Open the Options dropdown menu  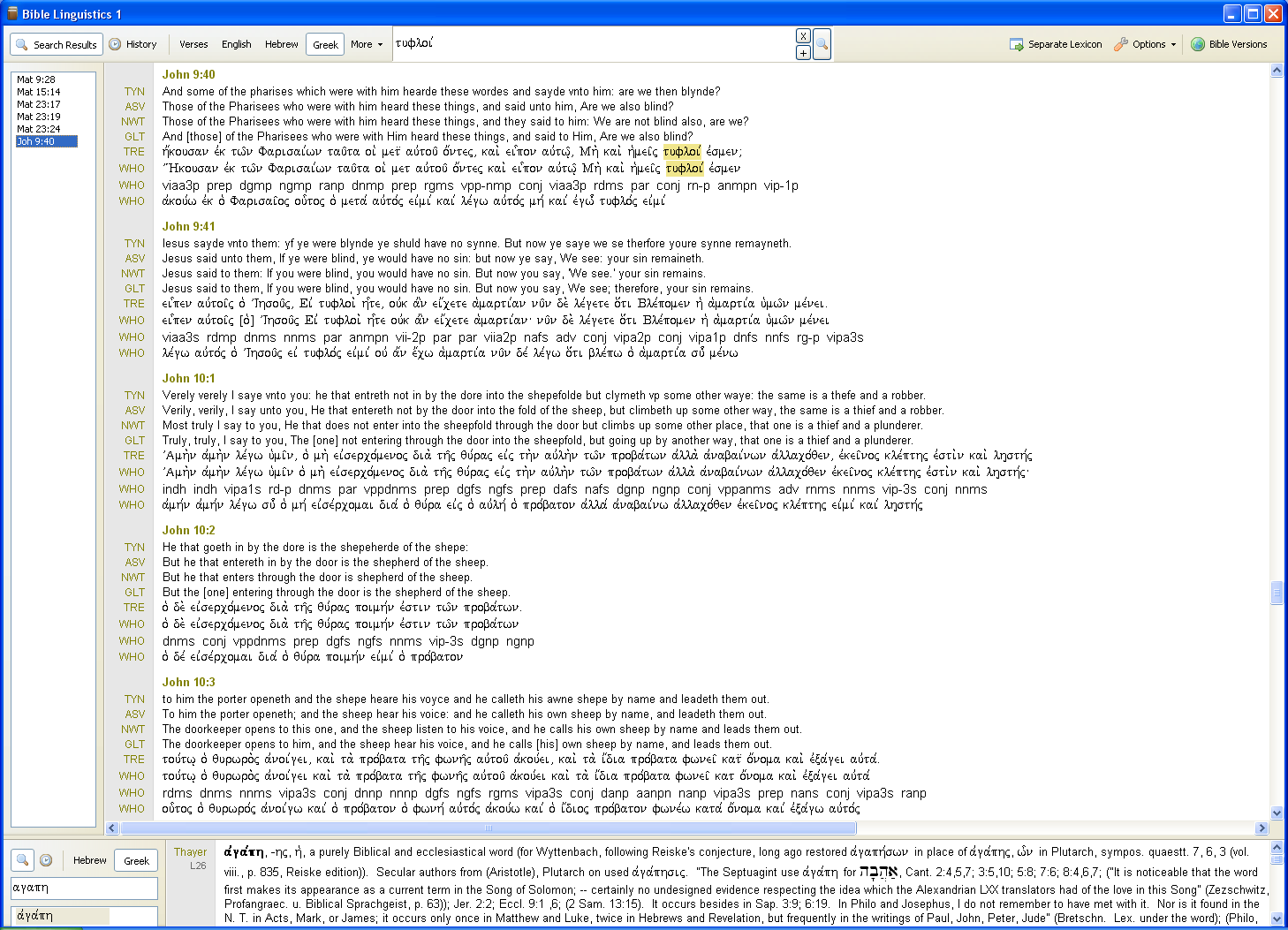[x=1146, y=44]
